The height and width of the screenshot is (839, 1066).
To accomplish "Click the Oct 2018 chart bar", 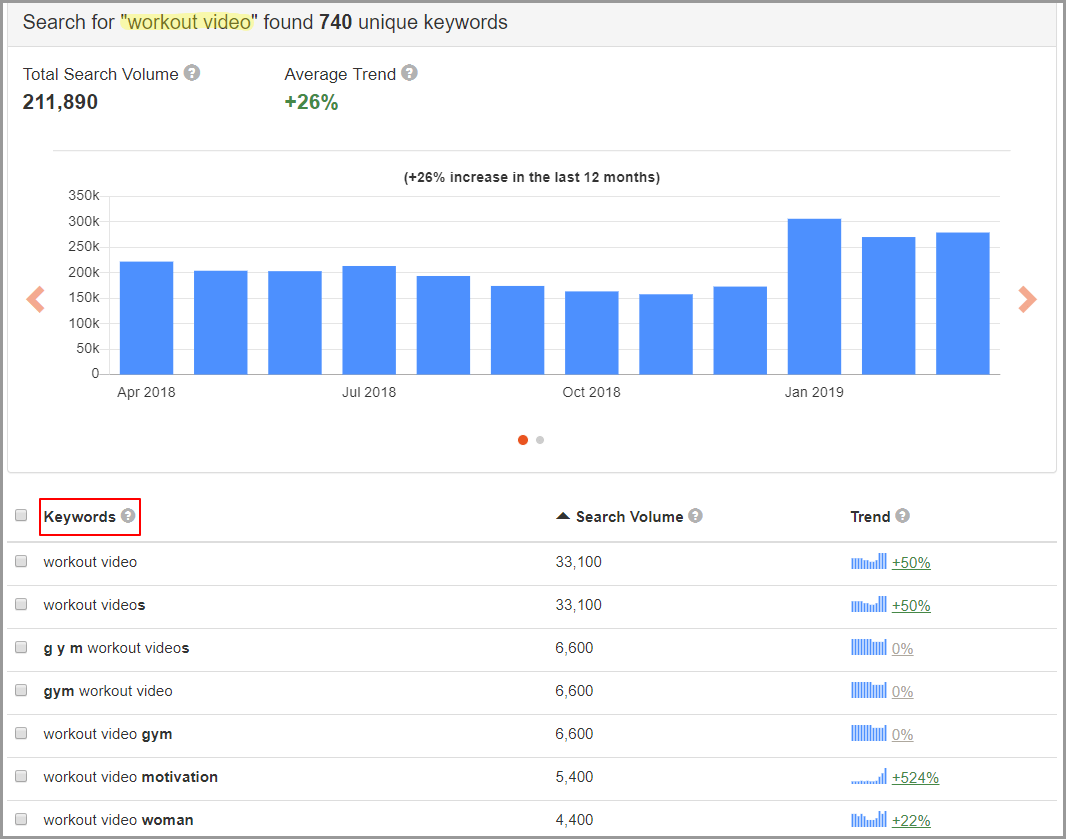I will [x=591, y=332].
